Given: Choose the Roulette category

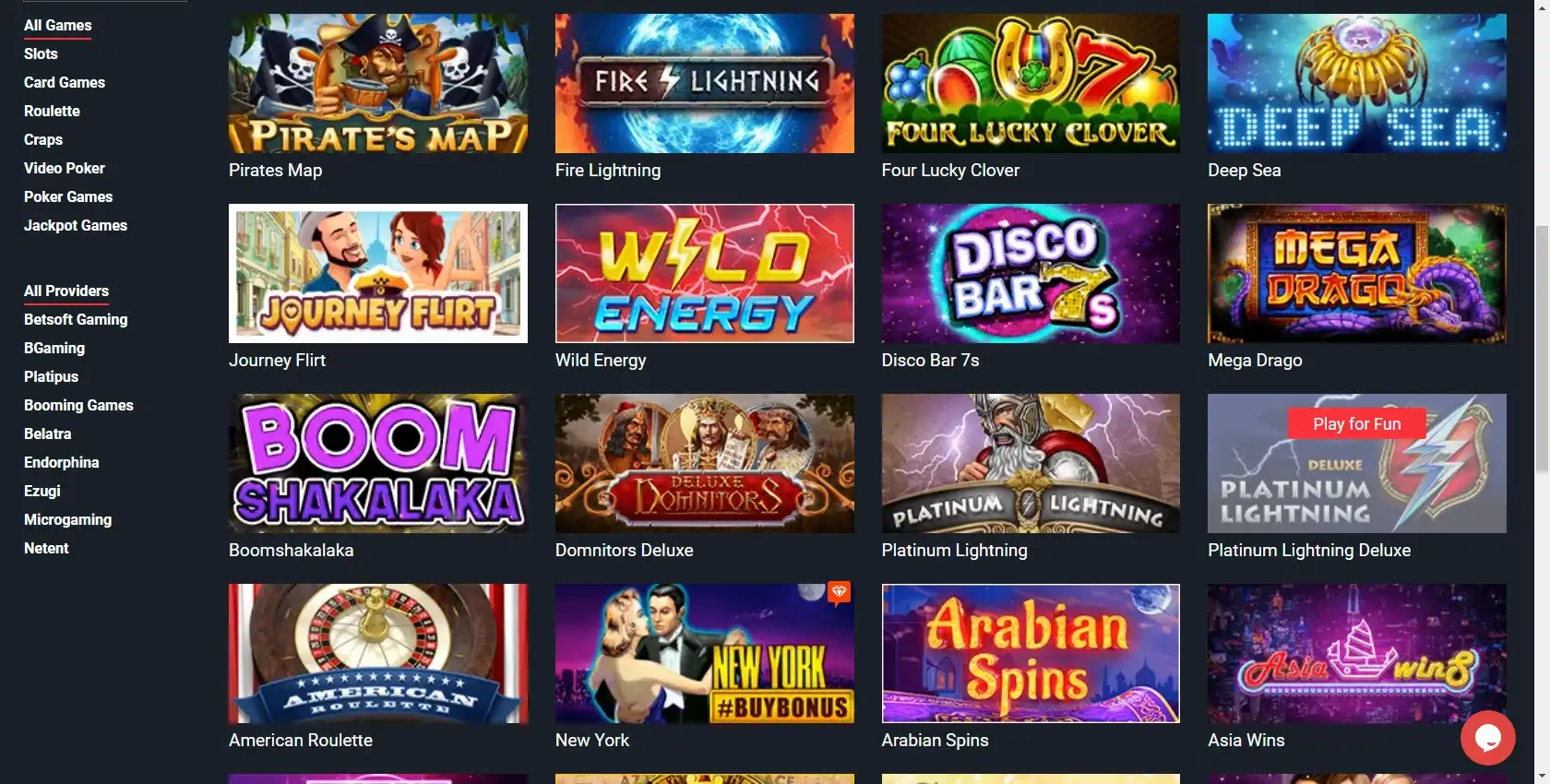Looking at the screenshot, I should (x=52, y=111).
